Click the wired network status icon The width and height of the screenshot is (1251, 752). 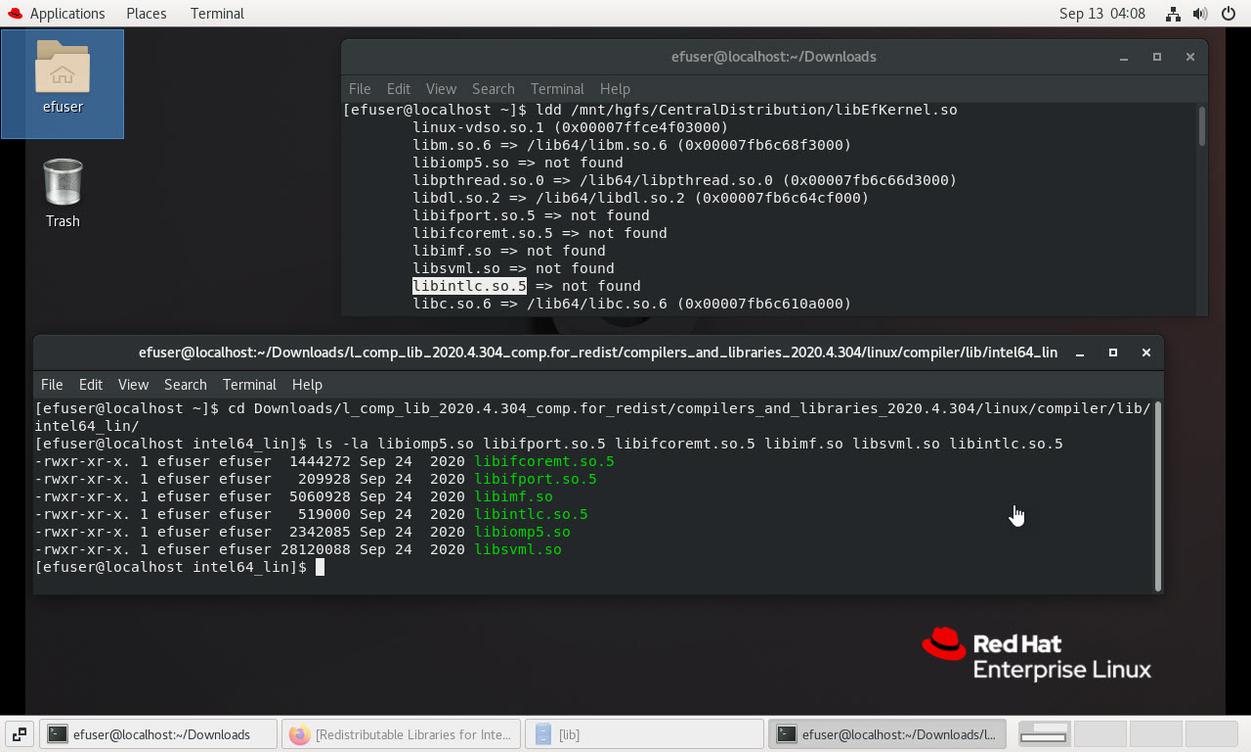pyautogui.click(x=1173, y=14)
